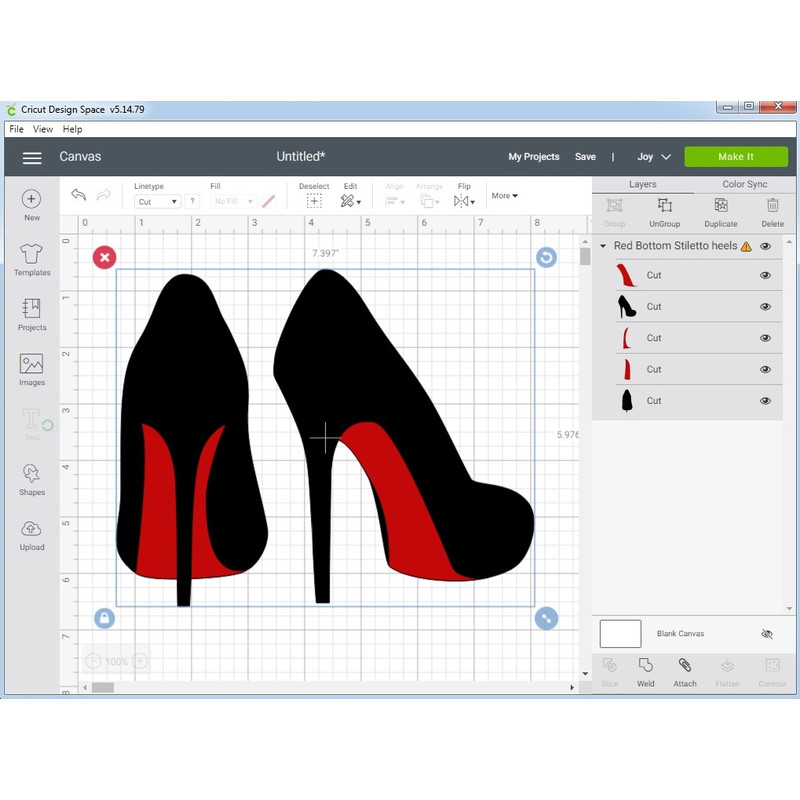Open the Linetype Cut dropdown

[156, 201]
